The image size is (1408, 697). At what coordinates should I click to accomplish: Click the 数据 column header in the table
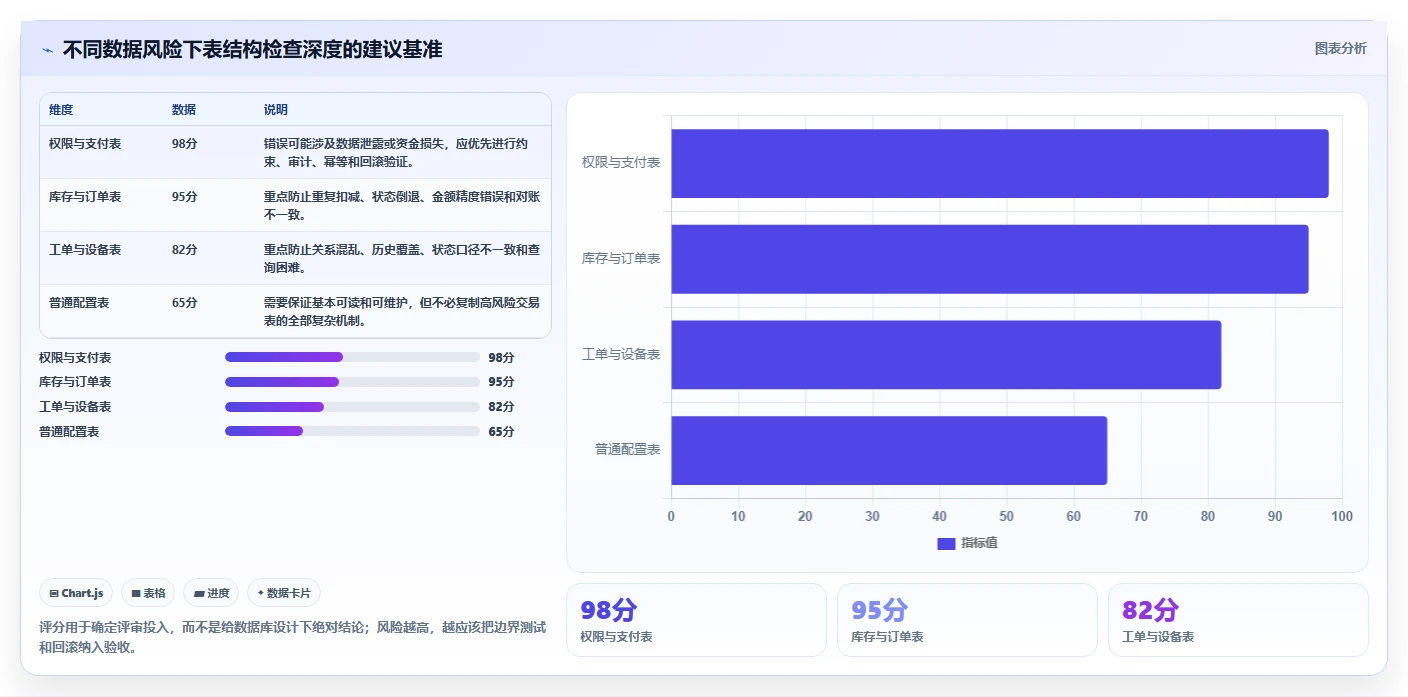(184, 110)
